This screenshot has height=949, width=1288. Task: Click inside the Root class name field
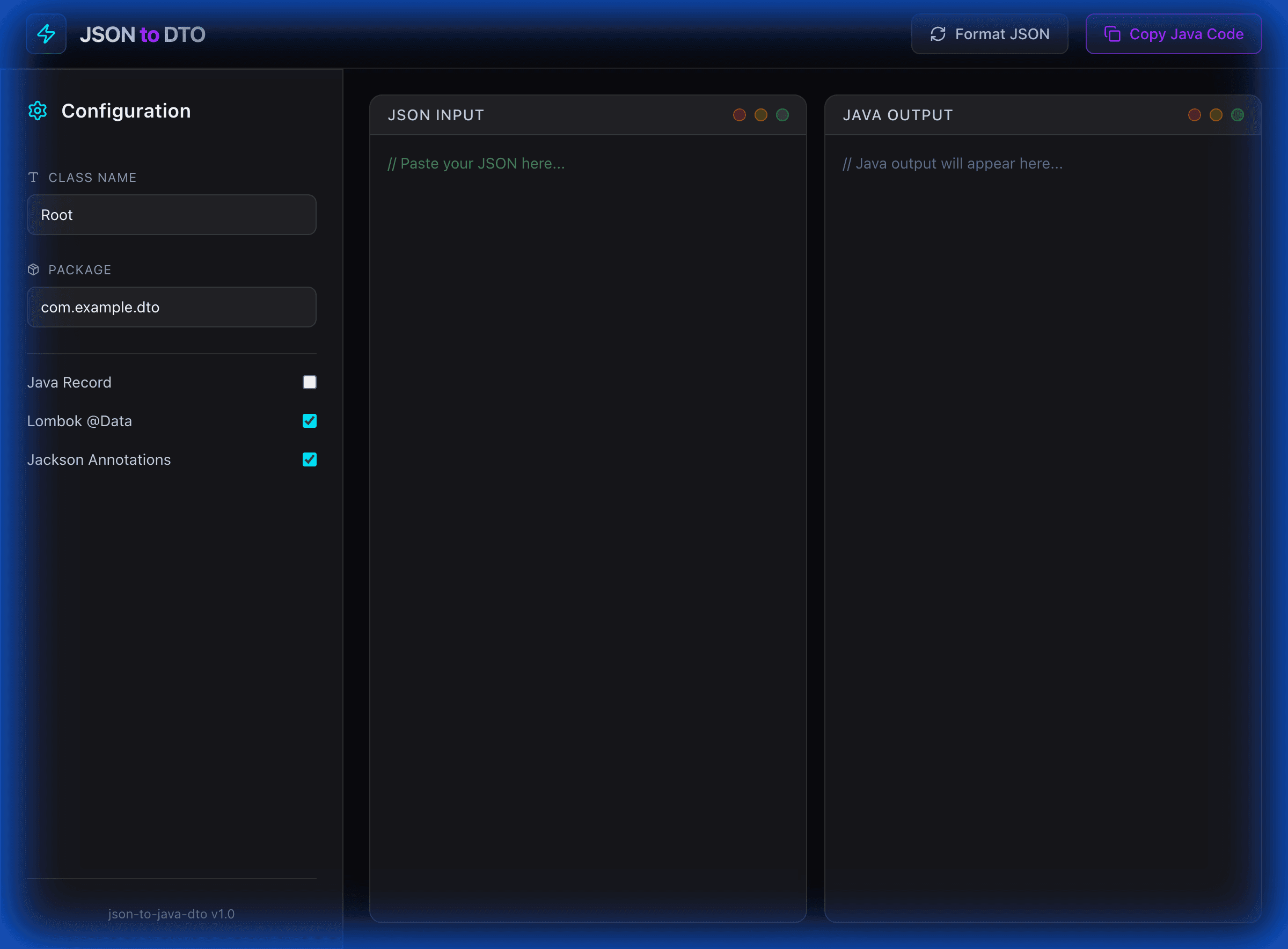[x=171, y=215]
